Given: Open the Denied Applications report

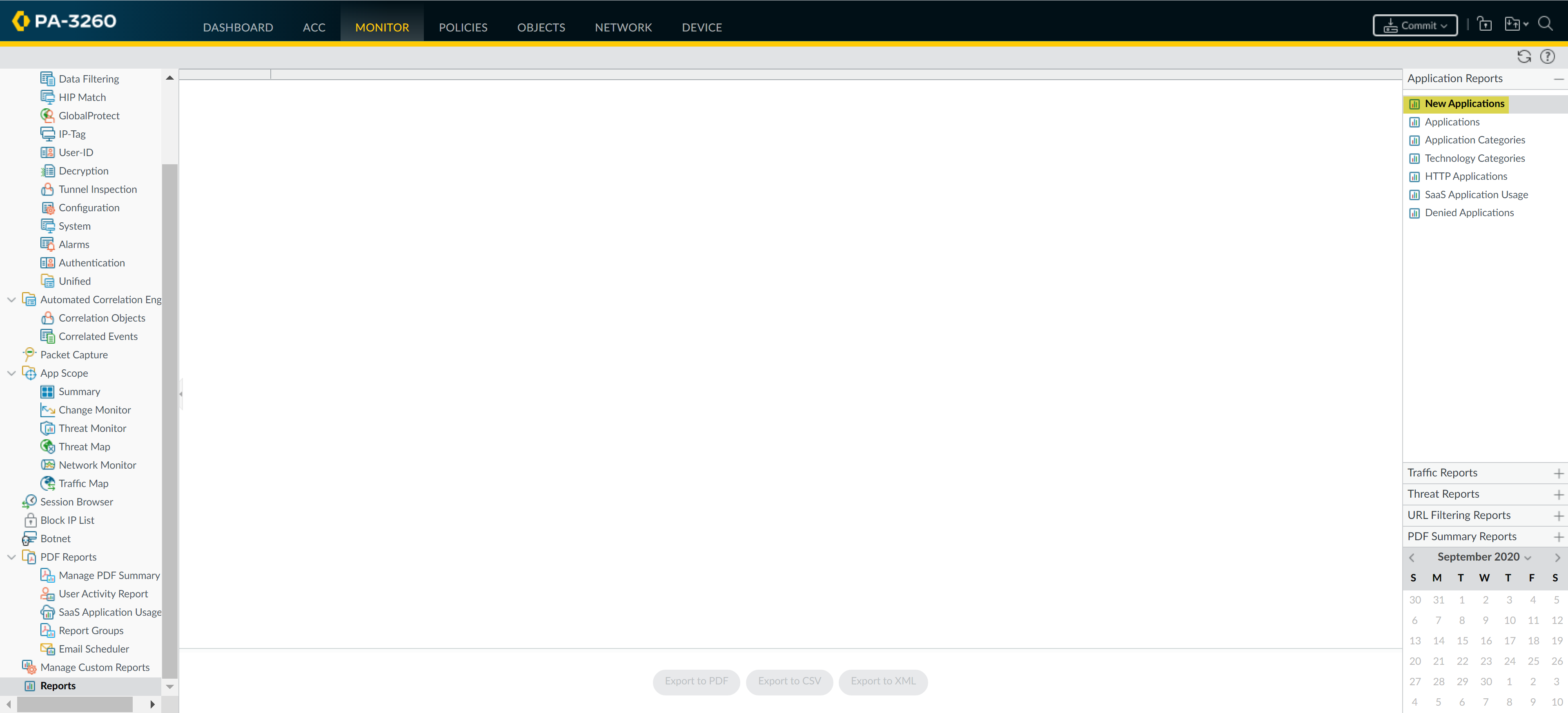Looking at the screenshot, I should click(x=1469, y=212).
